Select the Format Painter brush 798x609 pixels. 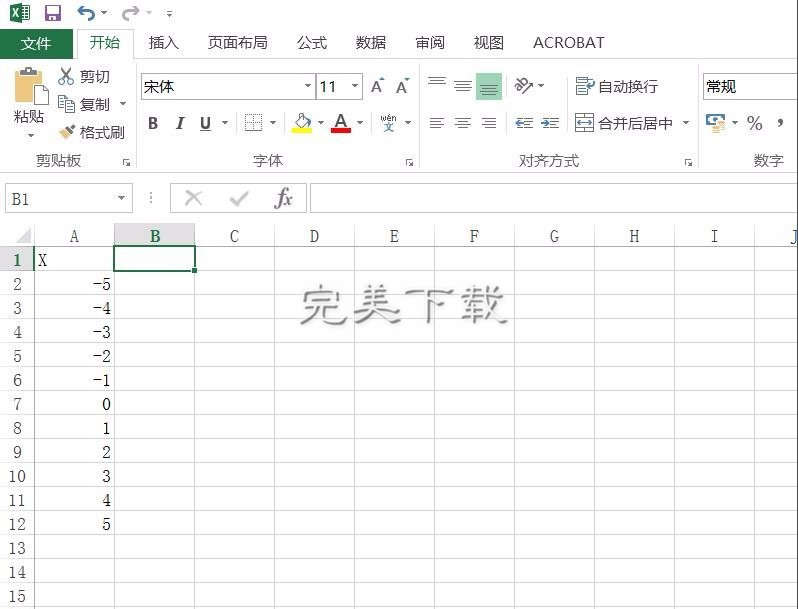(x=67, y=132)
